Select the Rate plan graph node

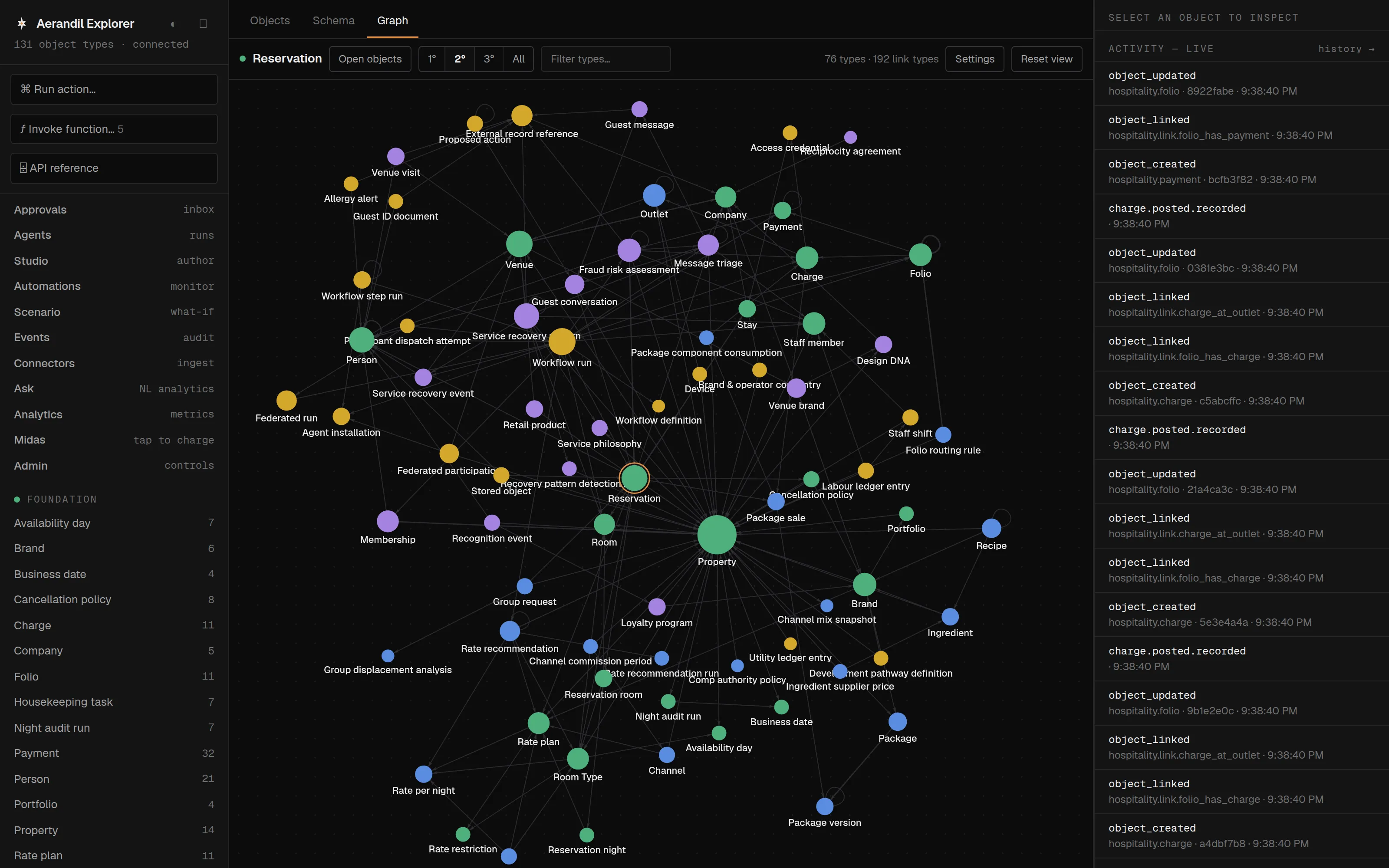[538, 723]
